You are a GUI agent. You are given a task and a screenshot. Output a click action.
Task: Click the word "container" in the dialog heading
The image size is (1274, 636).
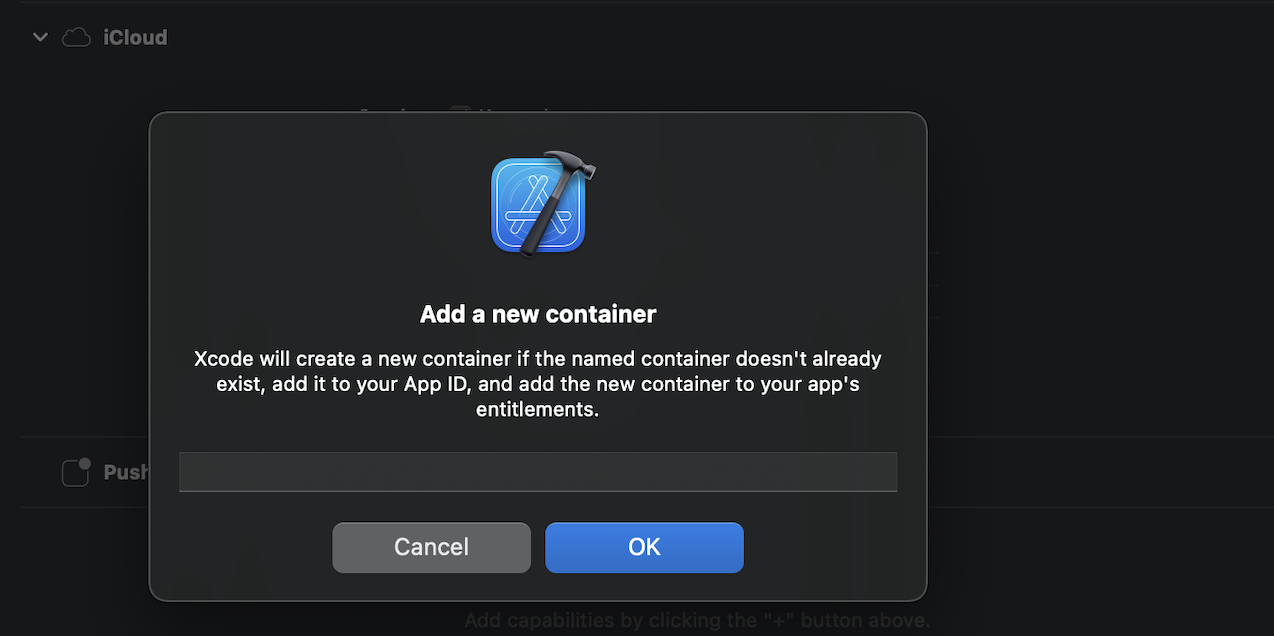pos(605,314)
